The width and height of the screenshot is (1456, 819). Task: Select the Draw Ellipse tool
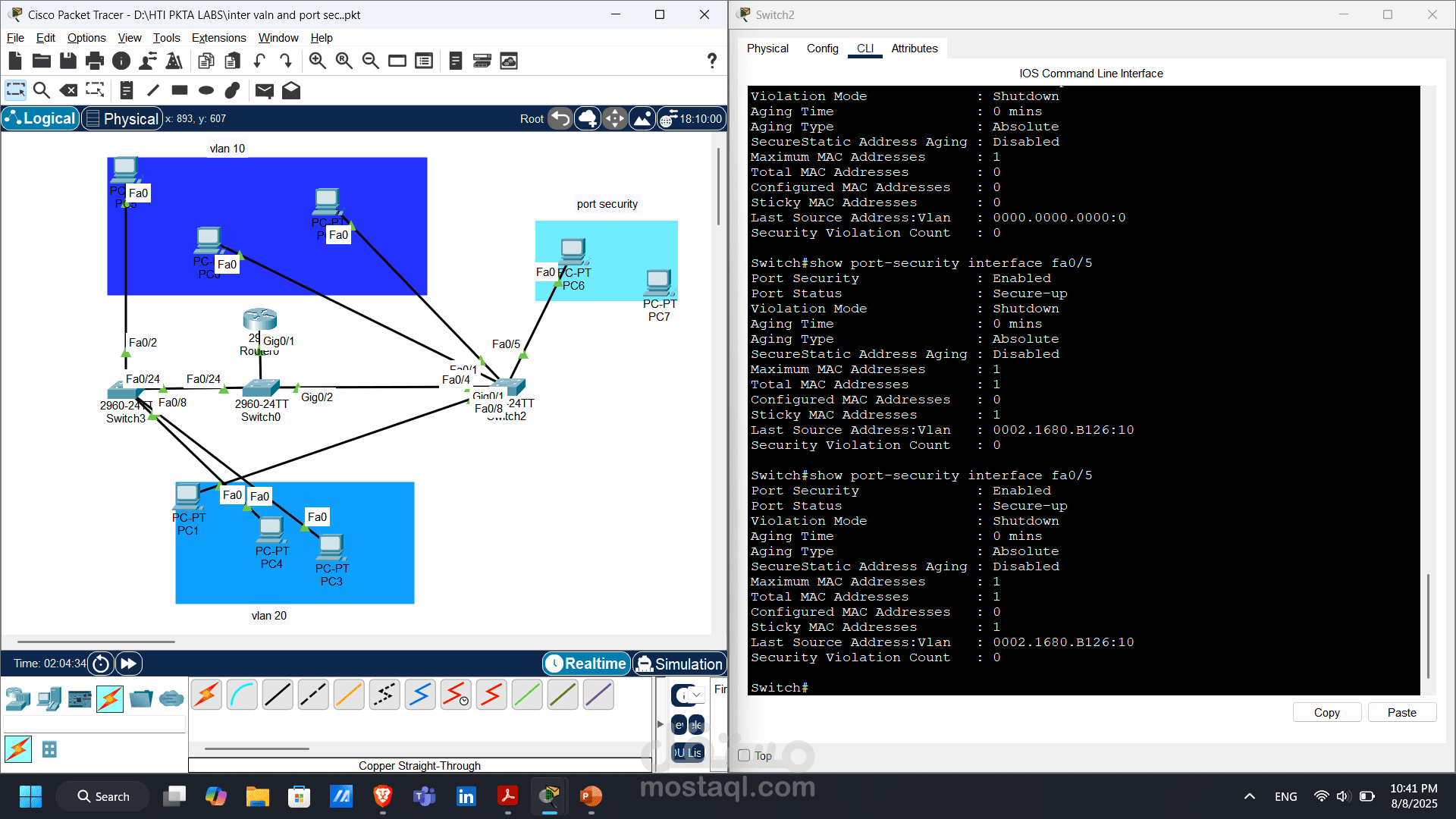206,90
